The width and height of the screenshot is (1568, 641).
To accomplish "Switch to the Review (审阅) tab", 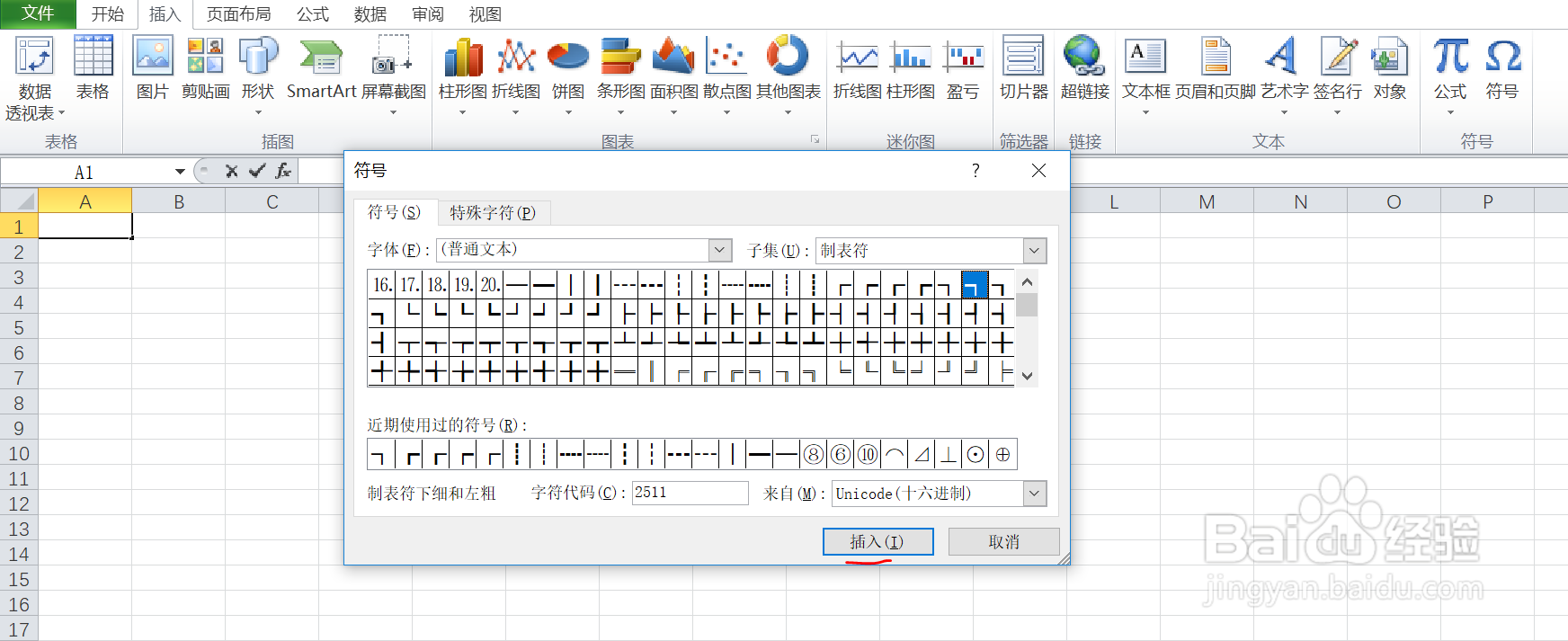I will pyautogui.click(x=428, y=14).
